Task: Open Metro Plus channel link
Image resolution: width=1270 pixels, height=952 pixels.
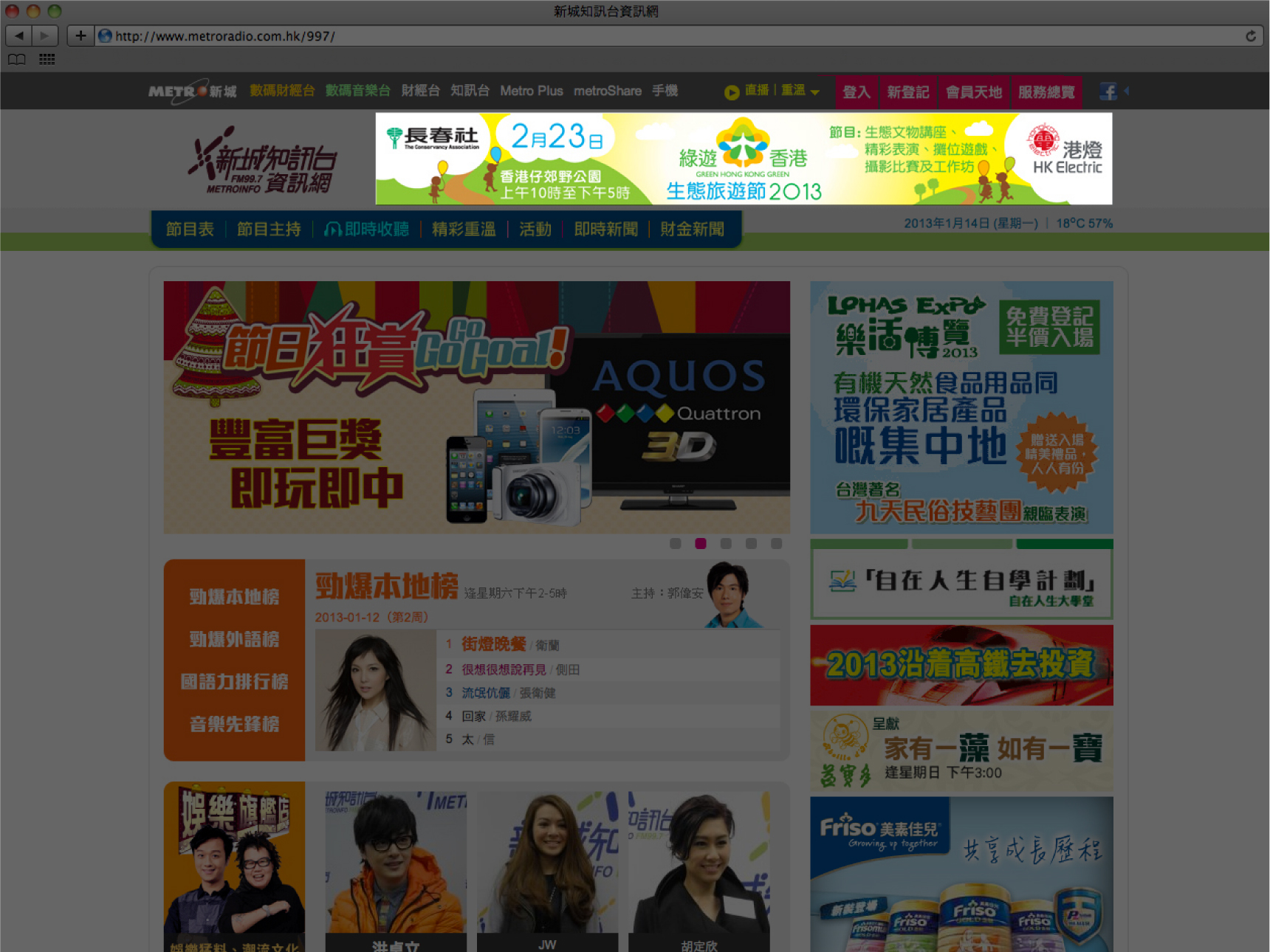Action: [x=532, y=91]
